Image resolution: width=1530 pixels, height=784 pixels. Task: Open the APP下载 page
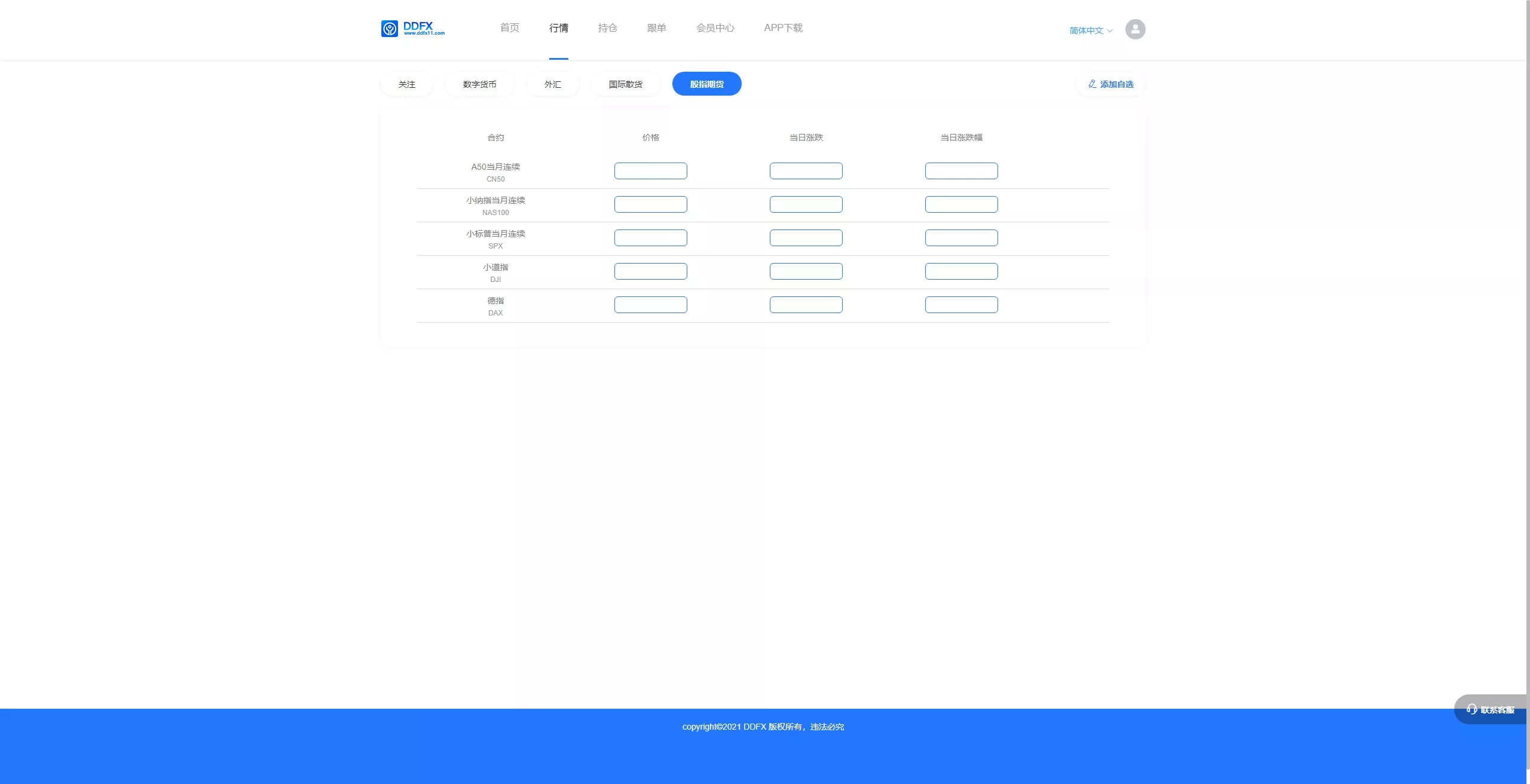click(783, 28)
